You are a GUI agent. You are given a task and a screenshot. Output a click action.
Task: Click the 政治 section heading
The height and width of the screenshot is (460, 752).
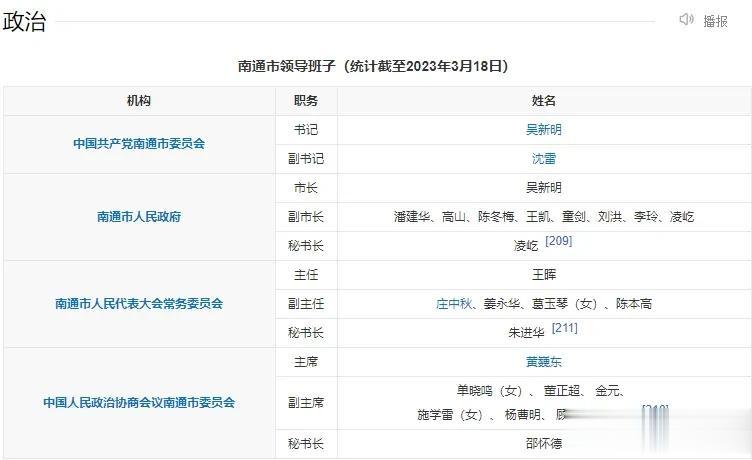24,22
